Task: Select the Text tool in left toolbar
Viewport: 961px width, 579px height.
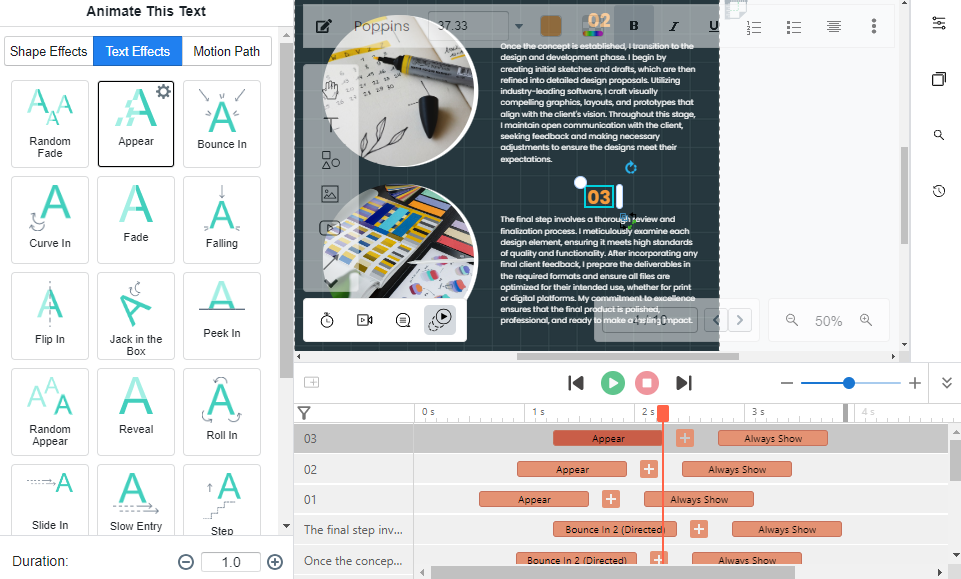Action: 330,125
